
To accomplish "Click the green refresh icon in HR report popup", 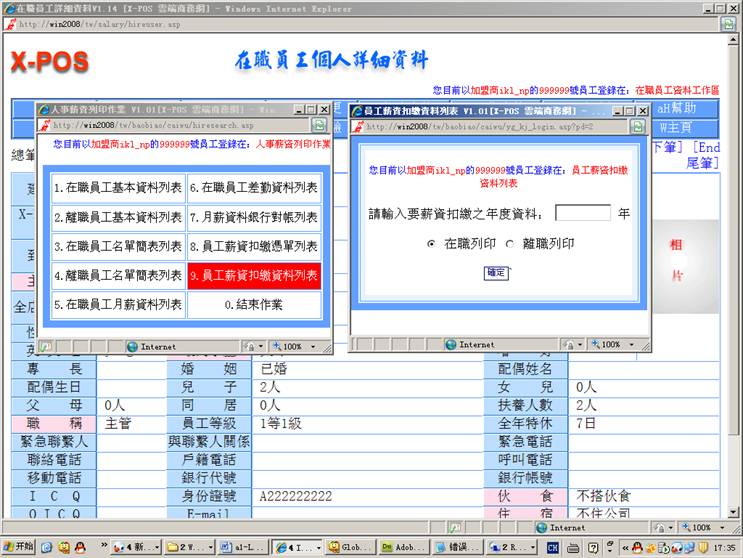I will [x=318, y=125].
